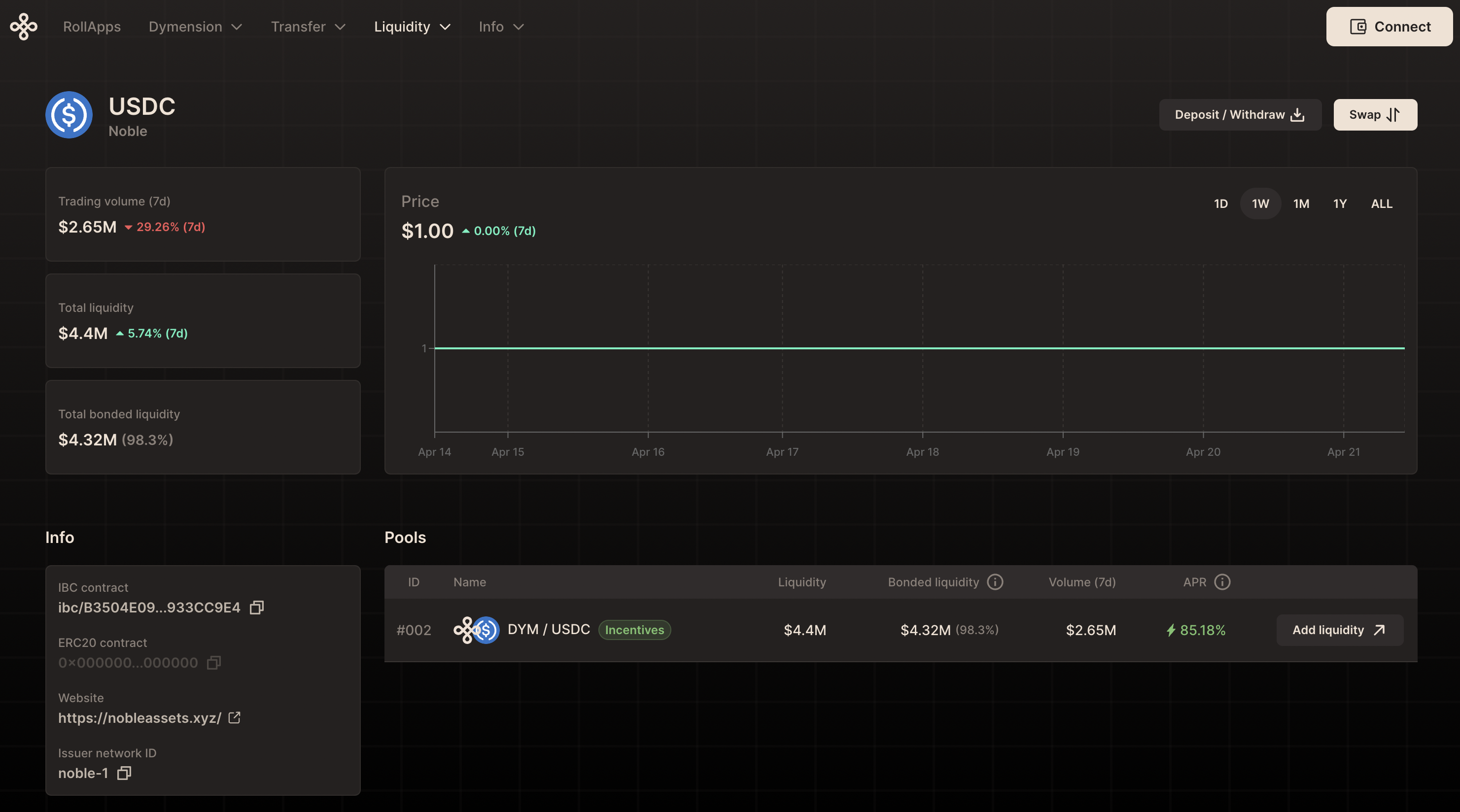The height and width of the screenshot is (812, 1460).
Task: Click the DYM / USDC pool icons
Action: [476, 630]
